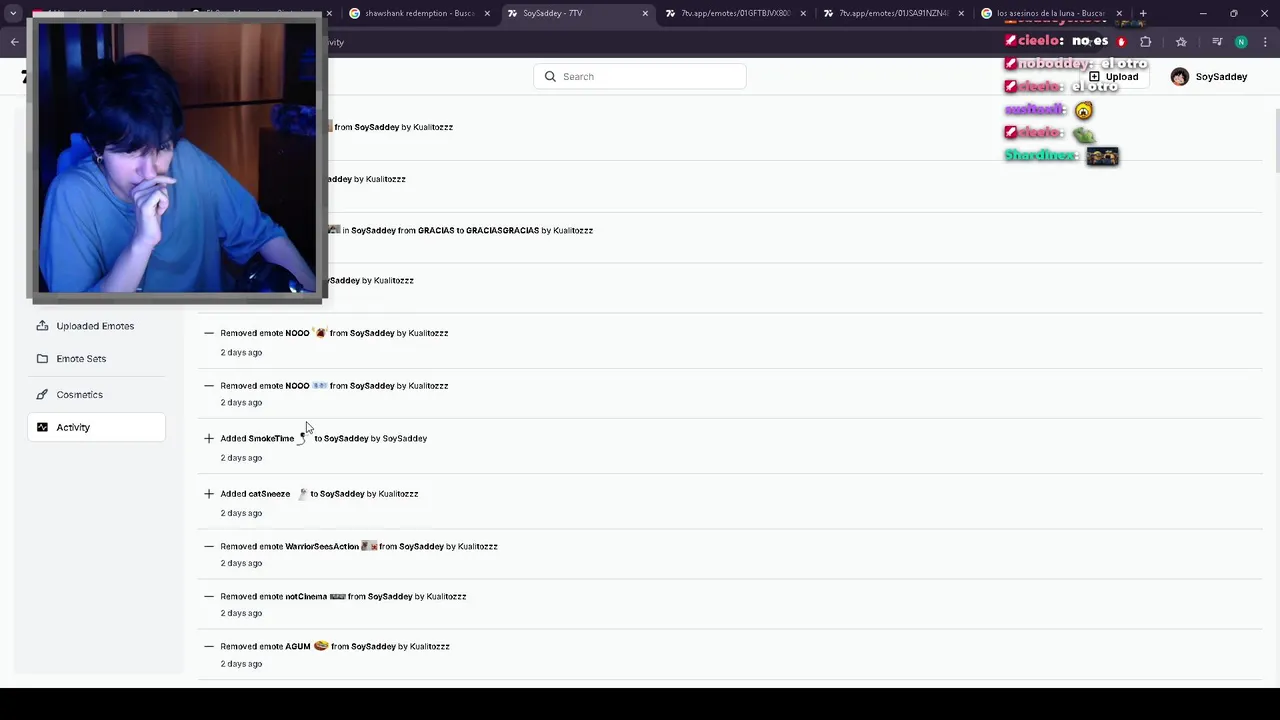Image resolution: width=1280 pixels, height=720 pixels.
Task: Click the new name GRACIASGRACIAS in rename row
Action: 502,230
